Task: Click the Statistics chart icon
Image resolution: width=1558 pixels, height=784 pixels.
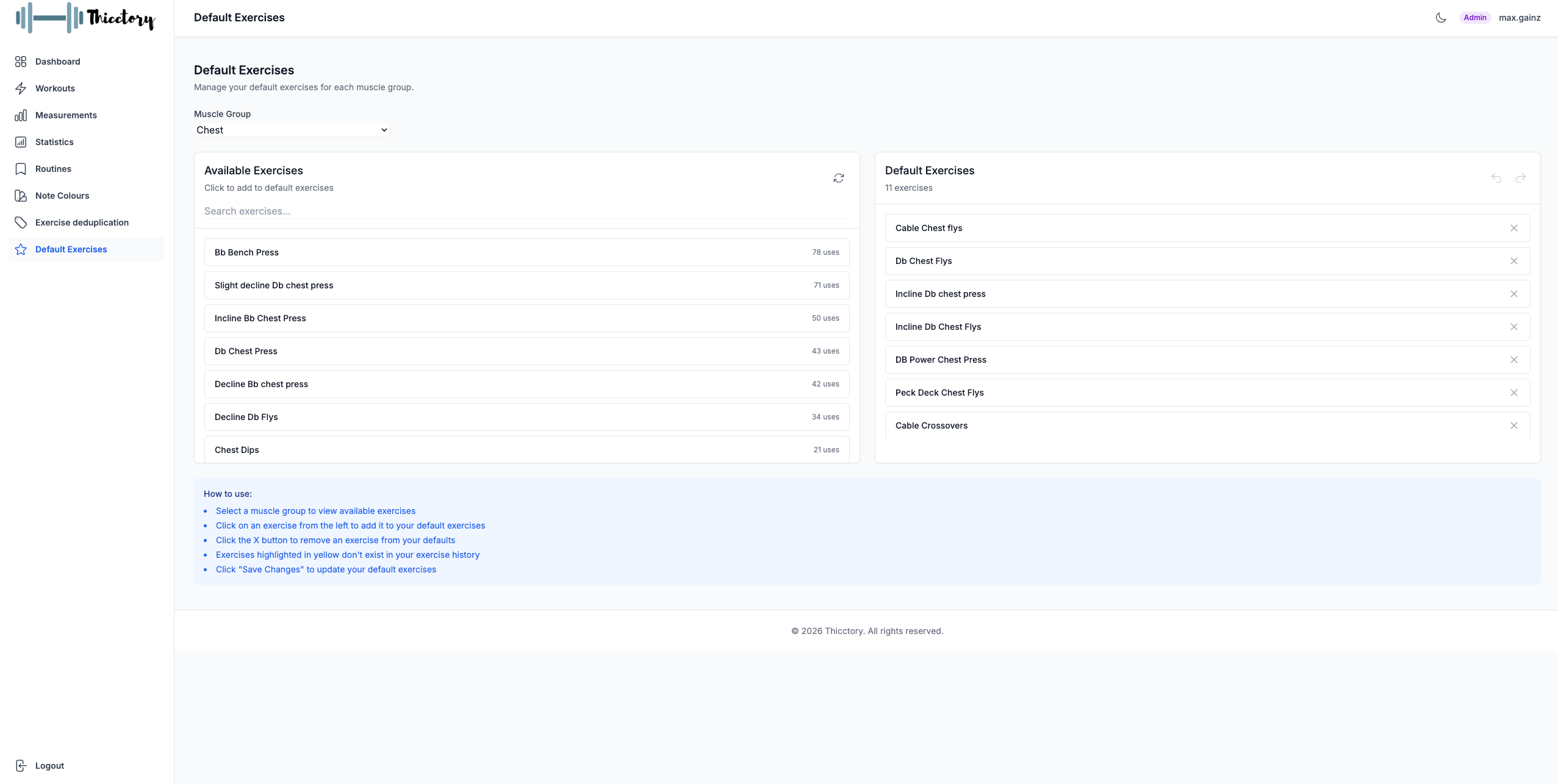Action: point(21,142)
